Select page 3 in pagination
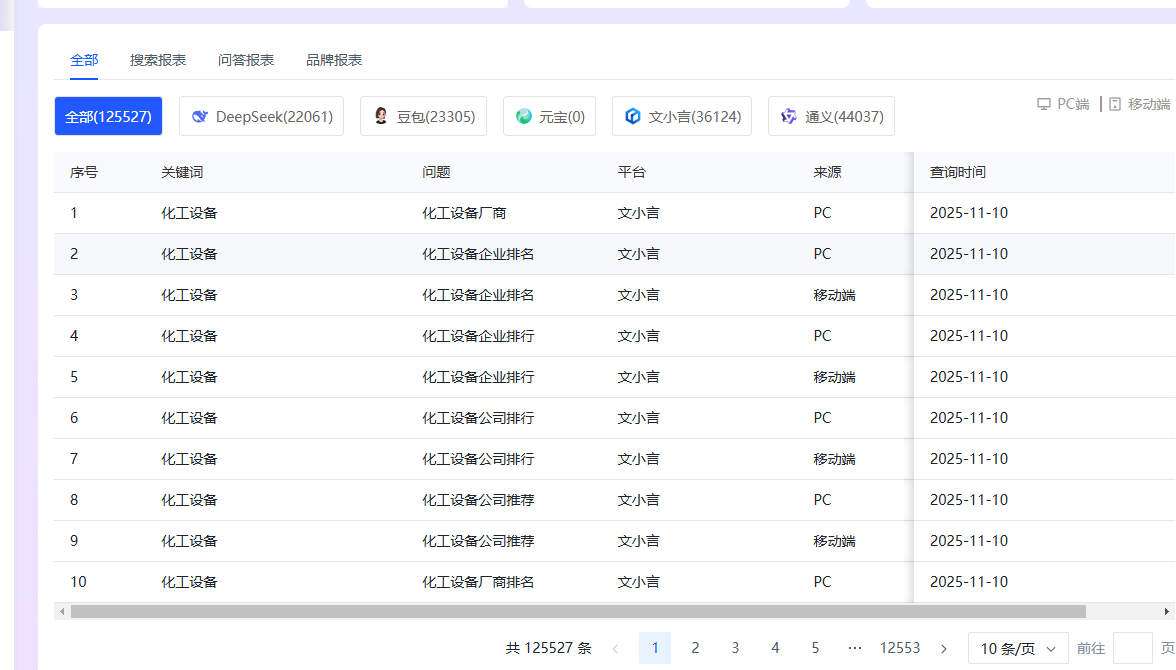 (x=735, y=648)
